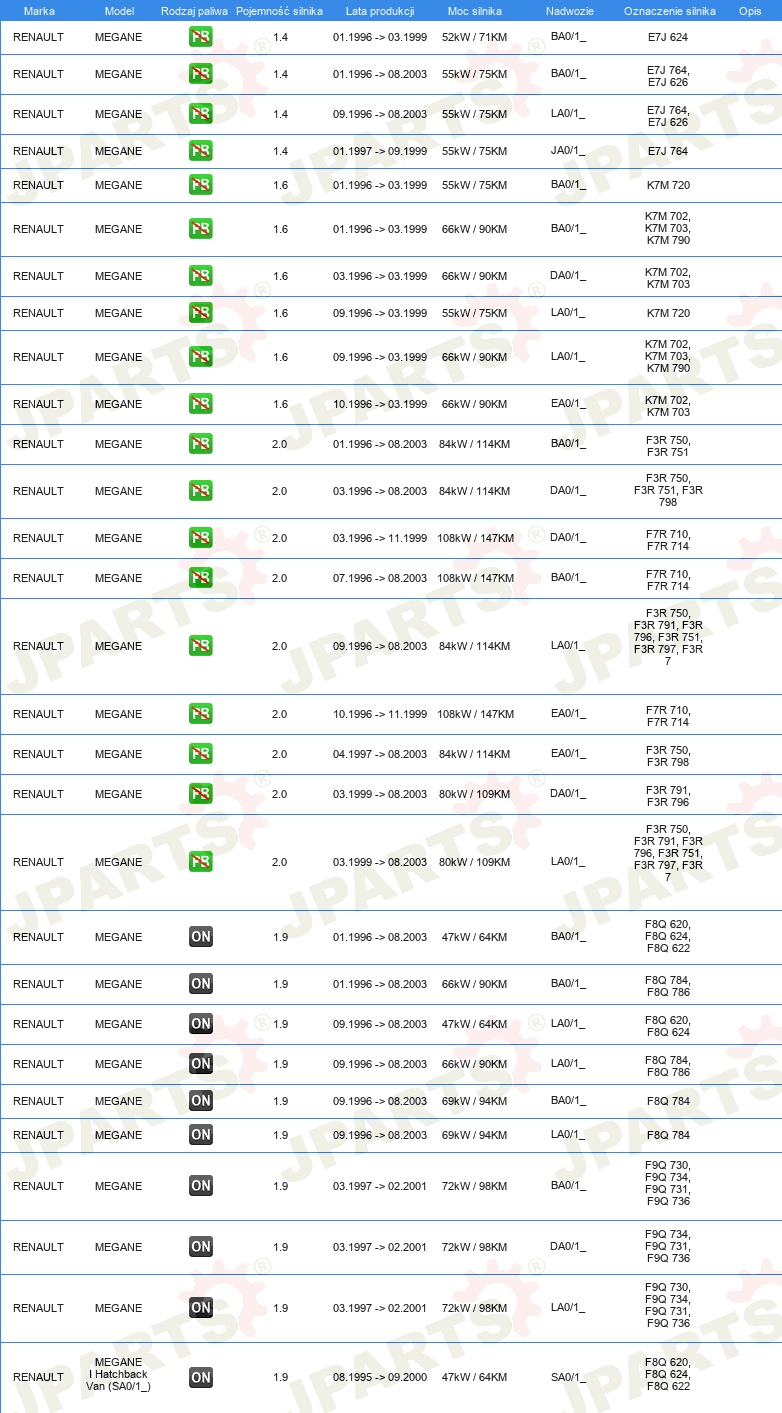
Task: Click diesel ON icon of 69kW LA0/1_ row
Action: [201, 1135]
